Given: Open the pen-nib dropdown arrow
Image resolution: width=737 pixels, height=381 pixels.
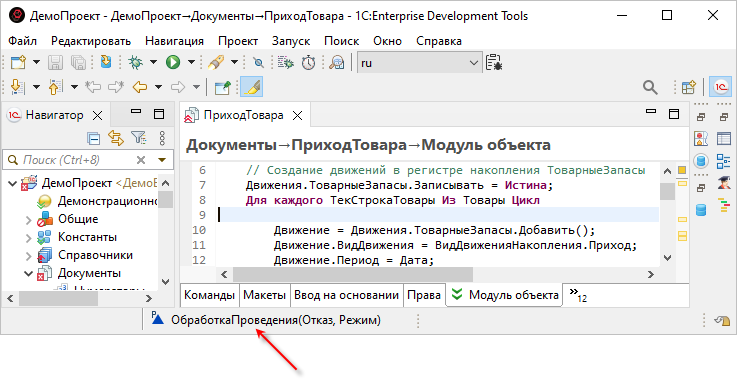Looking at the screenshot, I should pyautogui.click(x=234, y=62).
